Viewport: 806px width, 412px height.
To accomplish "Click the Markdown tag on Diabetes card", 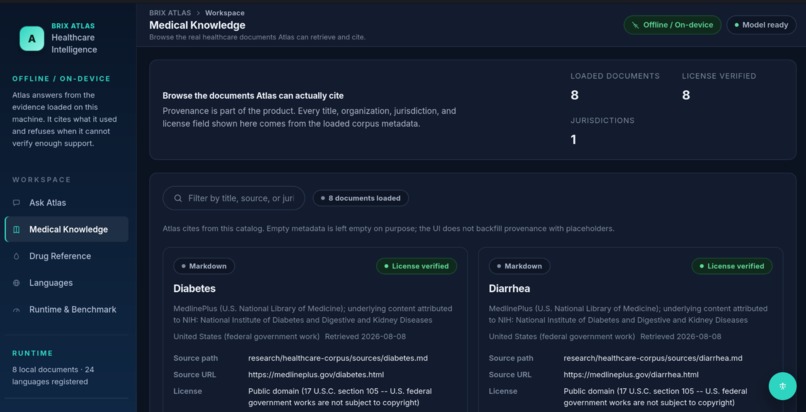I will pyautogui.click(x=204, y=266).
